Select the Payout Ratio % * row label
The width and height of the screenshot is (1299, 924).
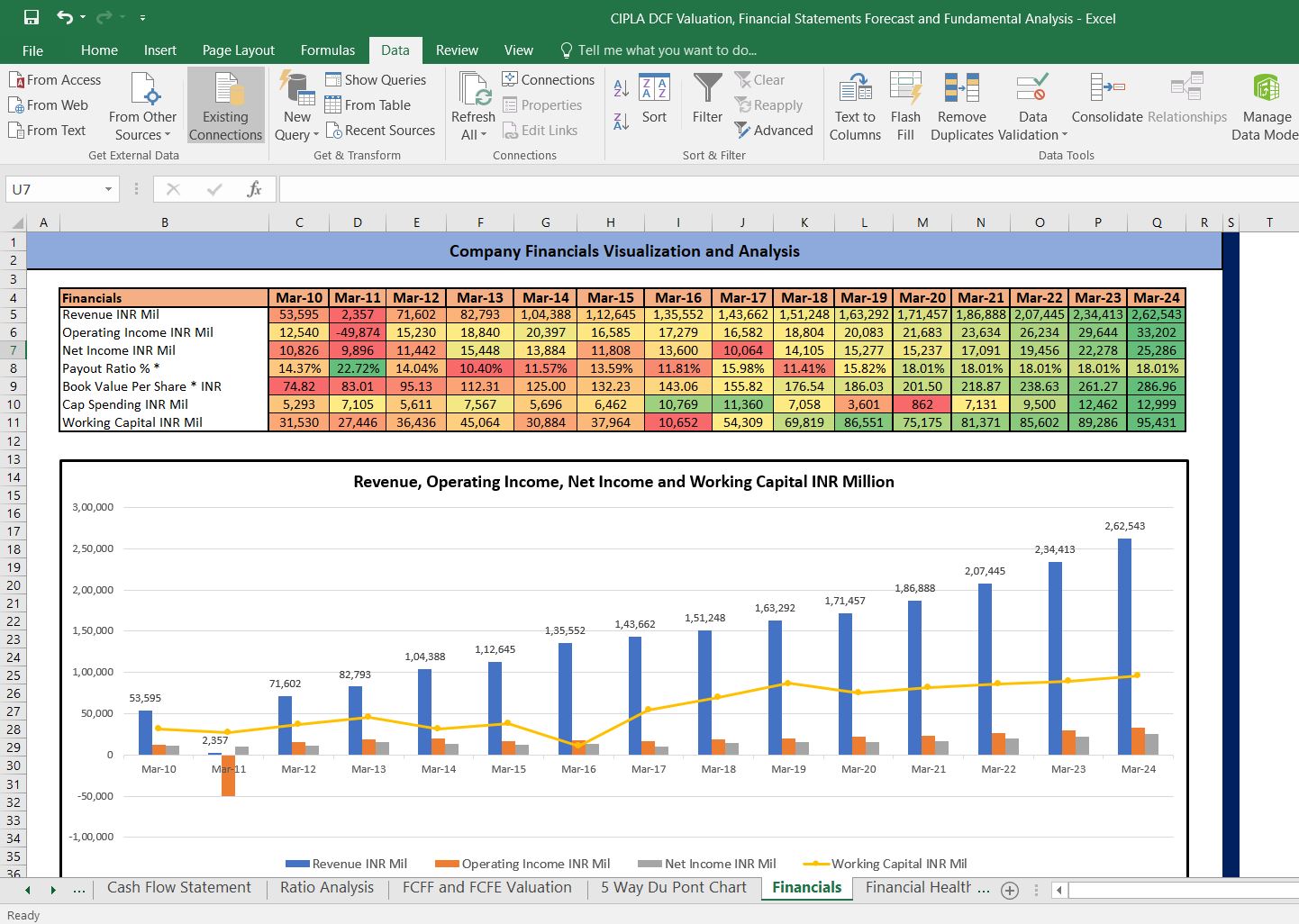[164, 368]
